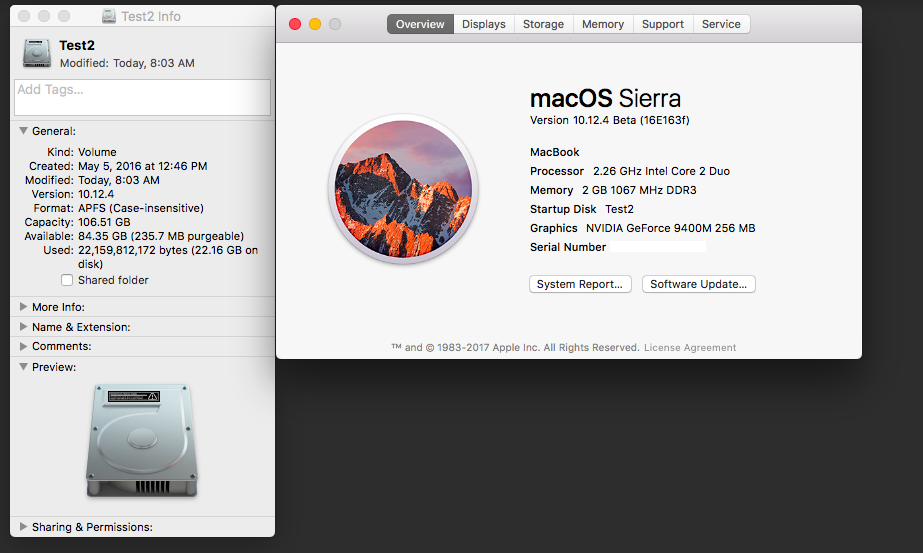923x553 pixels.
Task: Click Graphics value NVIDIA GeForce 9400M
Action: click(x=670, y=228)
